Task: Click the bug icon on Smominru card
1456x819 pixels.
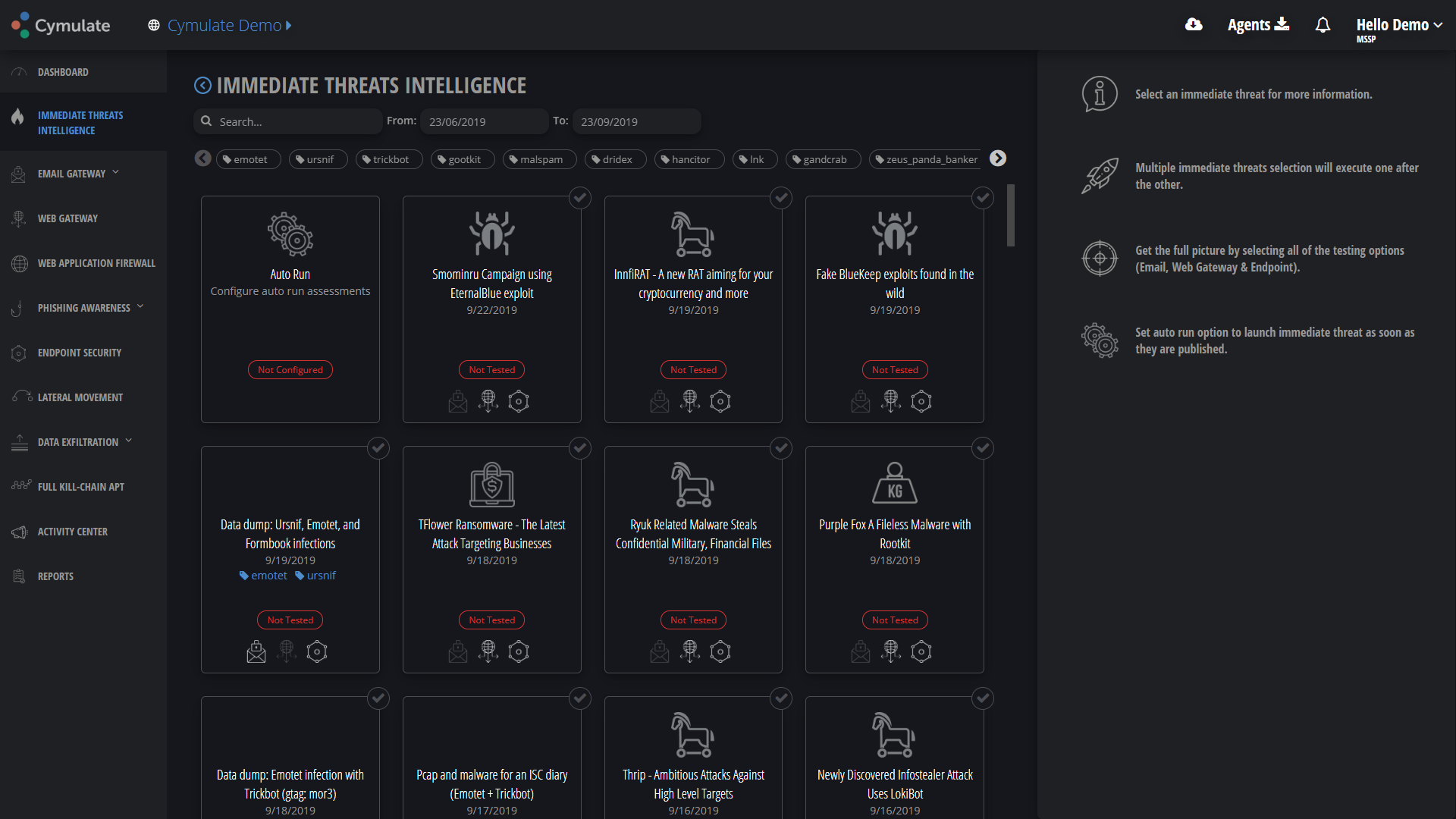Action: coord(492,234)
